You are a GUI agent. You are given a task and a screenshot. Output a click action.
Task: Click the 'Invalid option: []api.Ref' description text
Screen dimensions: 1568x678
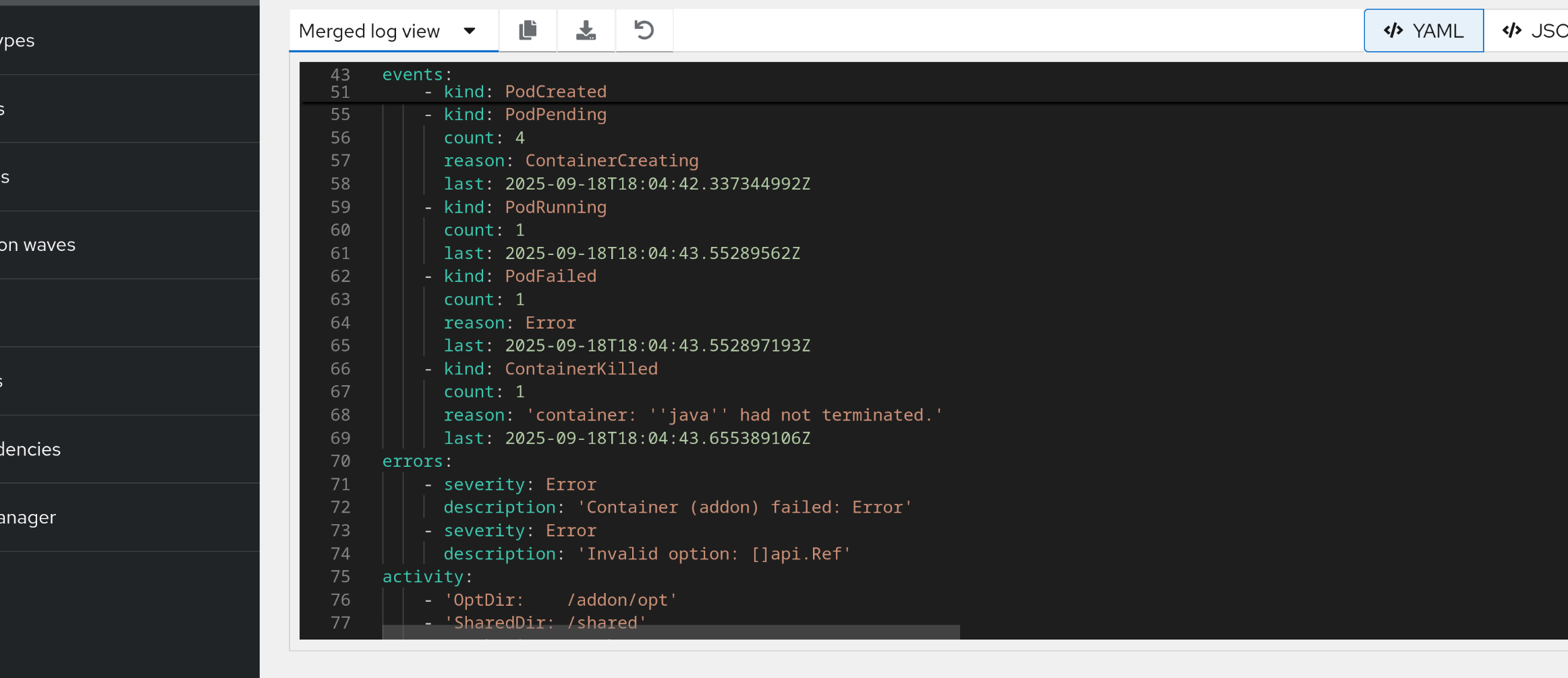[x=715, y=554]
